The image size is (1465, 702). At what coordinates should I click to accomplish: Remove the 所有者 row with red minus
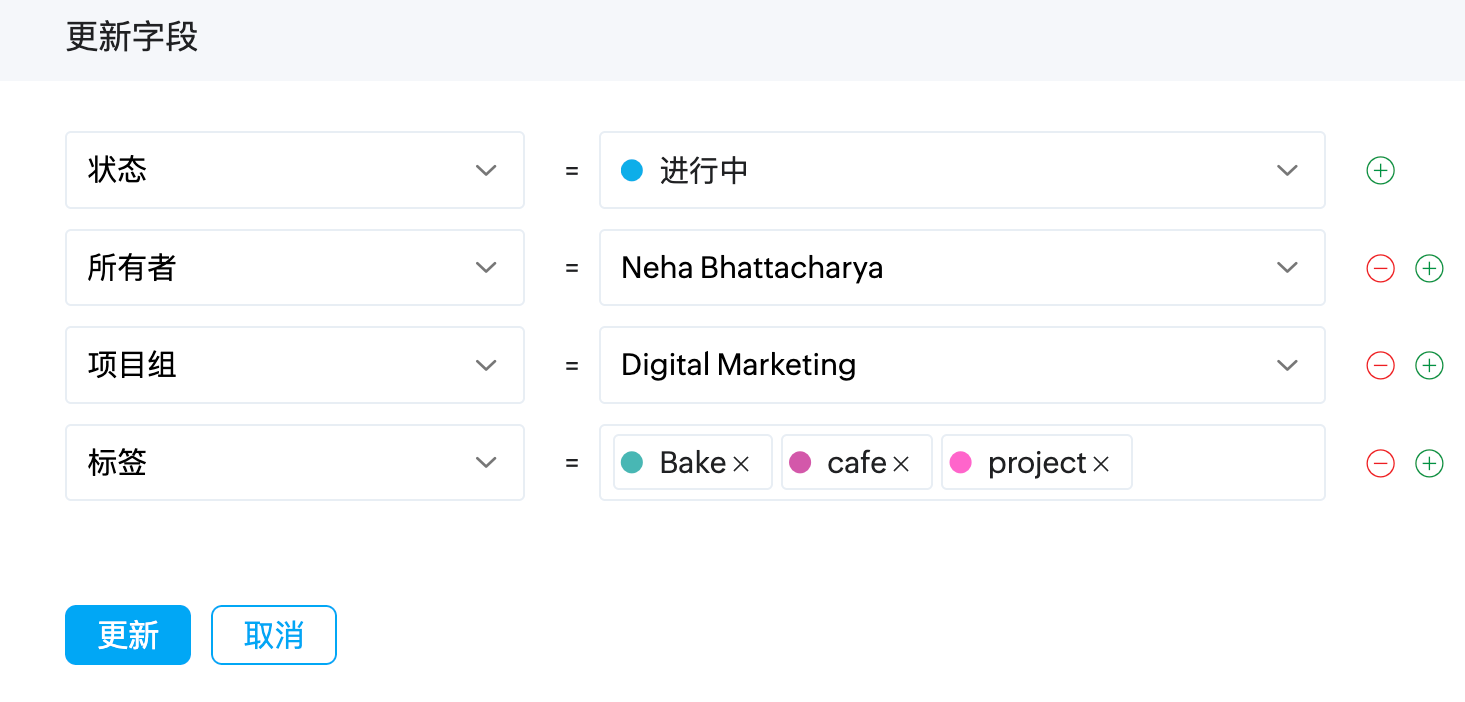(x=1380, y=268)
